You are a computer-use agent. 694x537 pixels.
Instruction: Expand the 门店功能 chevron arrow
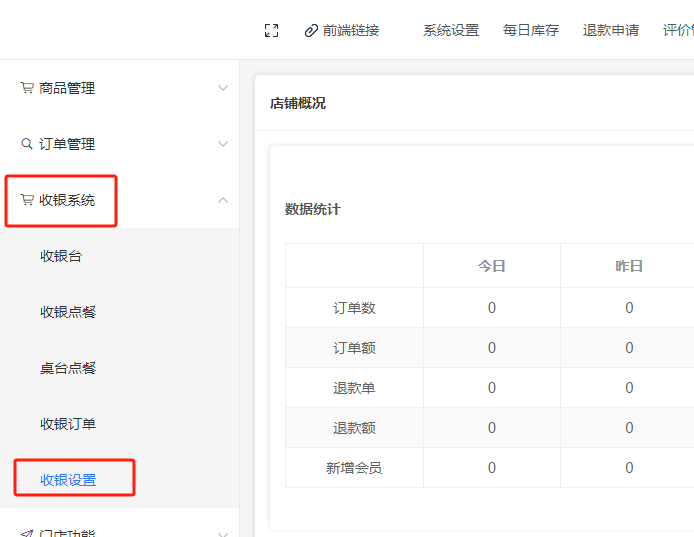[223, 532]
